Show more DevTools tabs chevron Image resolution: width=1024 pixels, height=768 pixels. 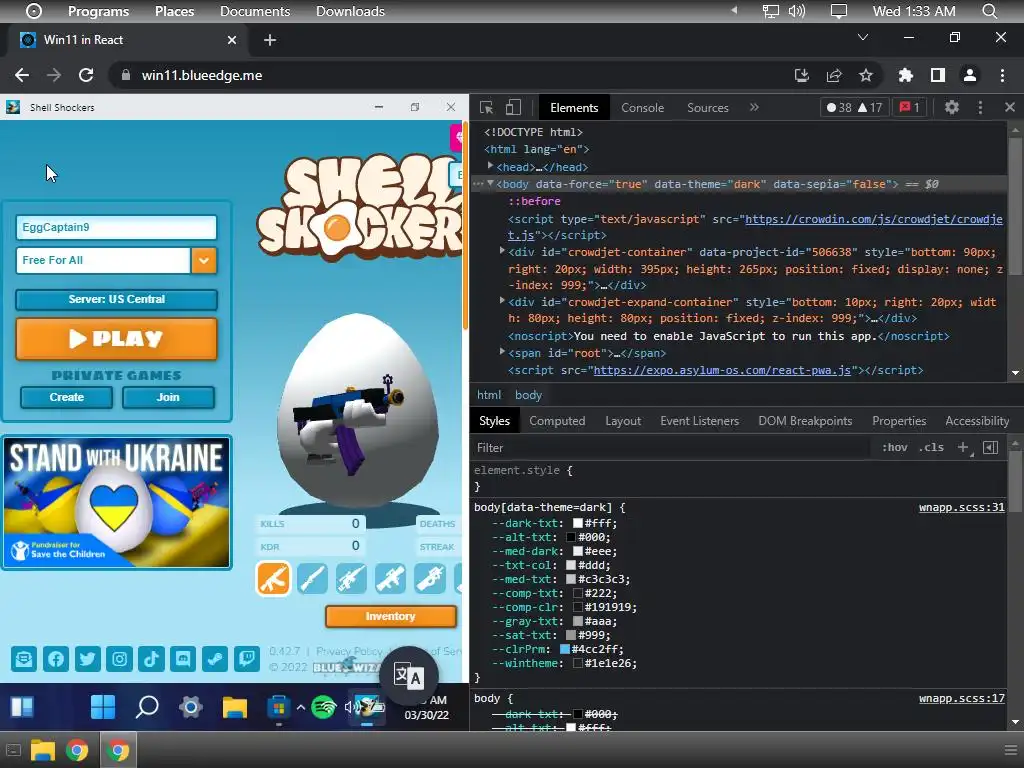(754, 107)
